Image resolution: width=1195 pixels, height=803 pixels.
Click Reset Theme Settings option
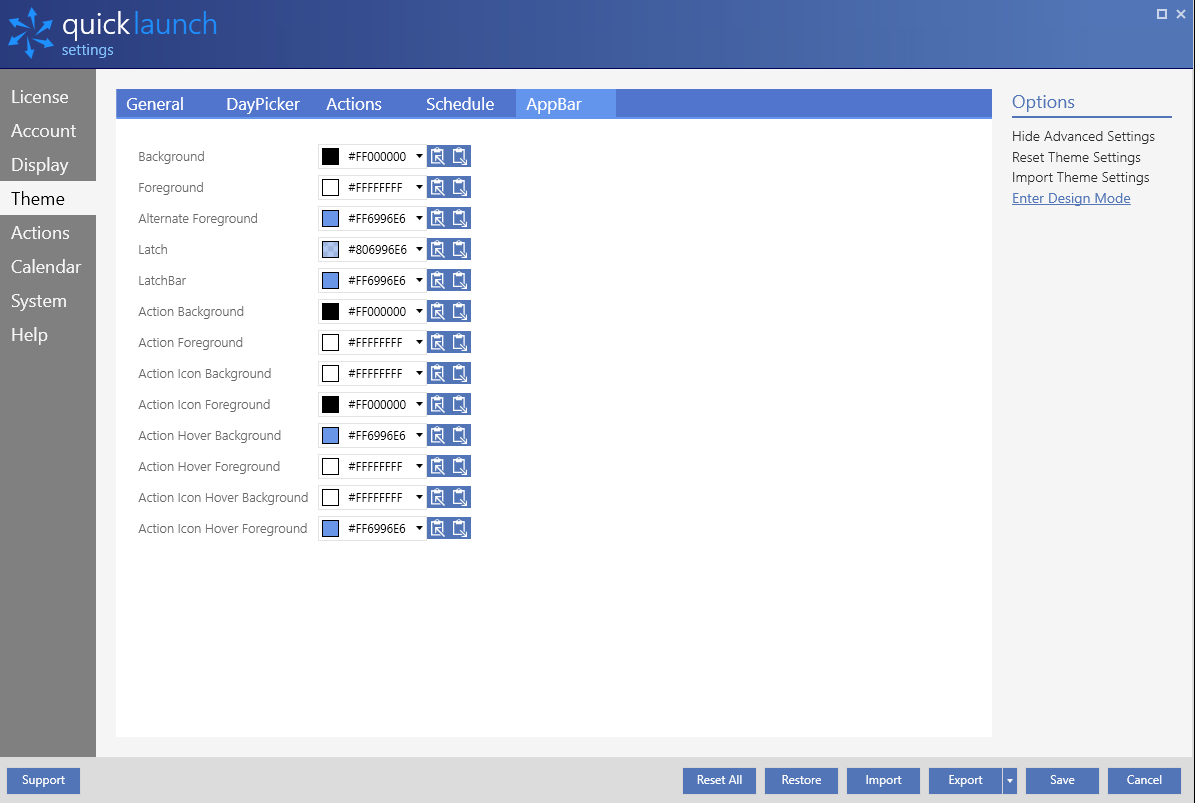tap(1076, 157)
